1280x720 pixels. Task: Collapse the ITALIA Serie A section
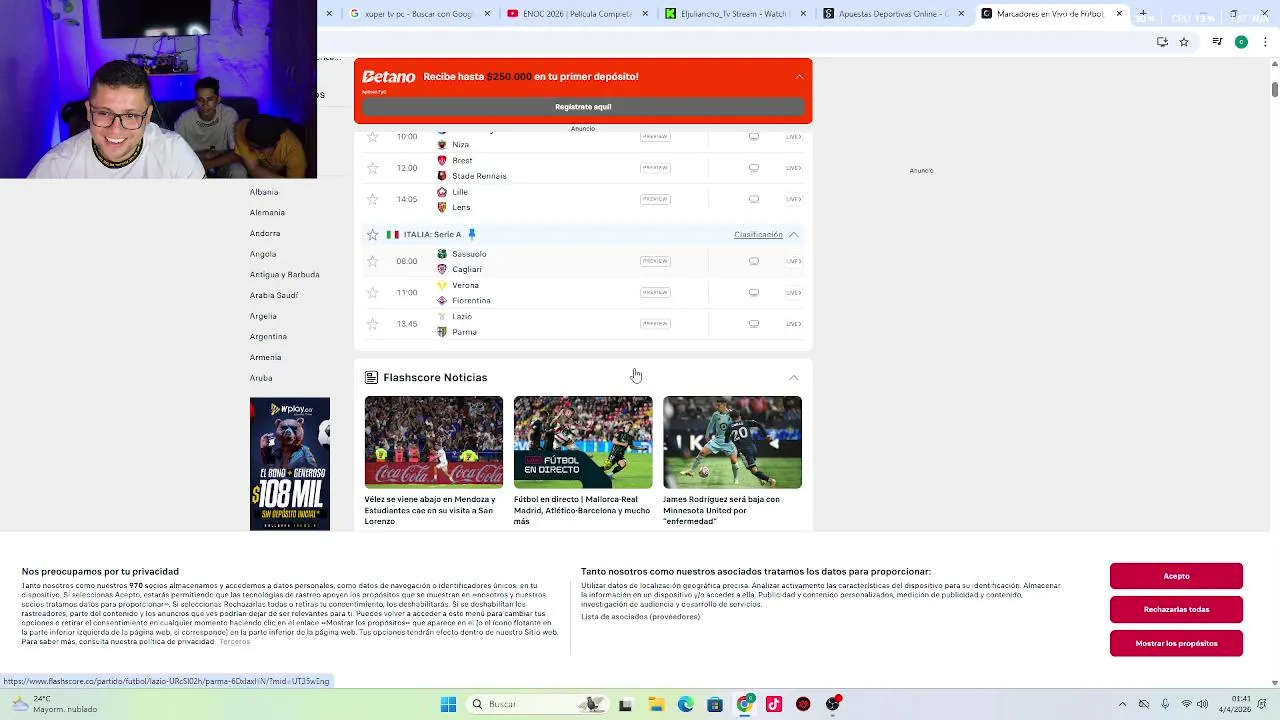tap(794, 235)
